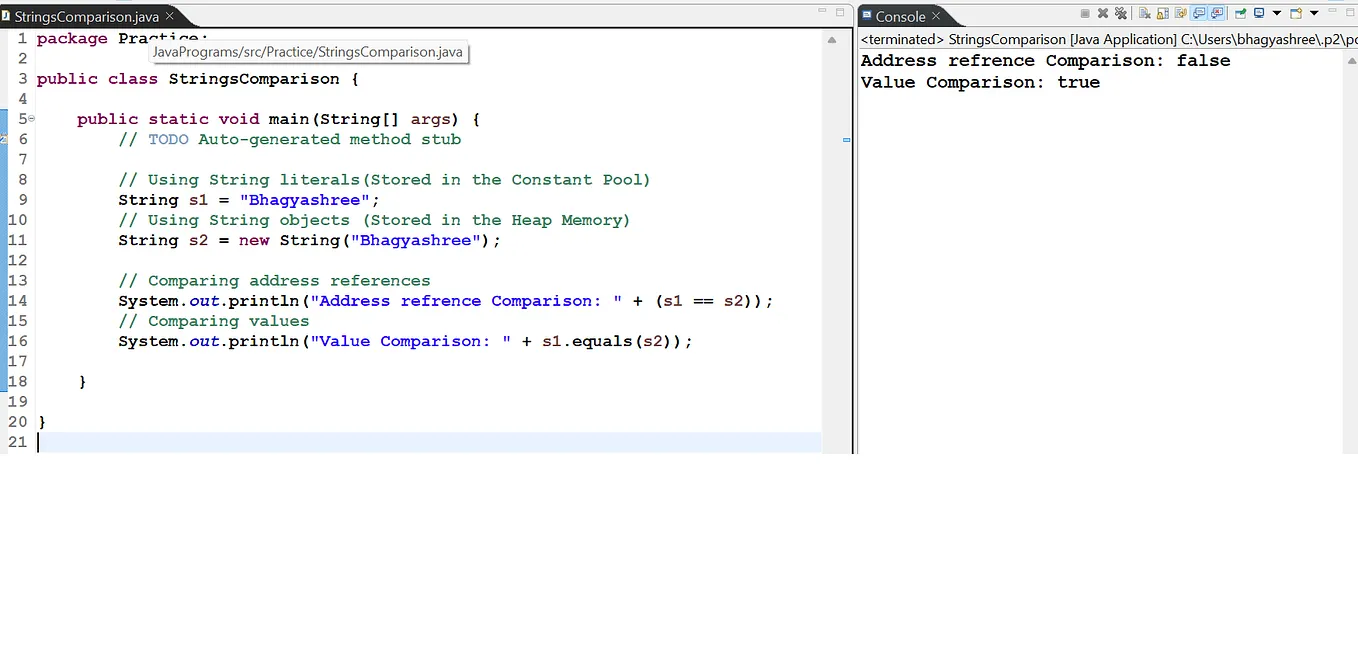
Task: Open a new console with the Open Console icon
Action: (x=1295, y=13)
